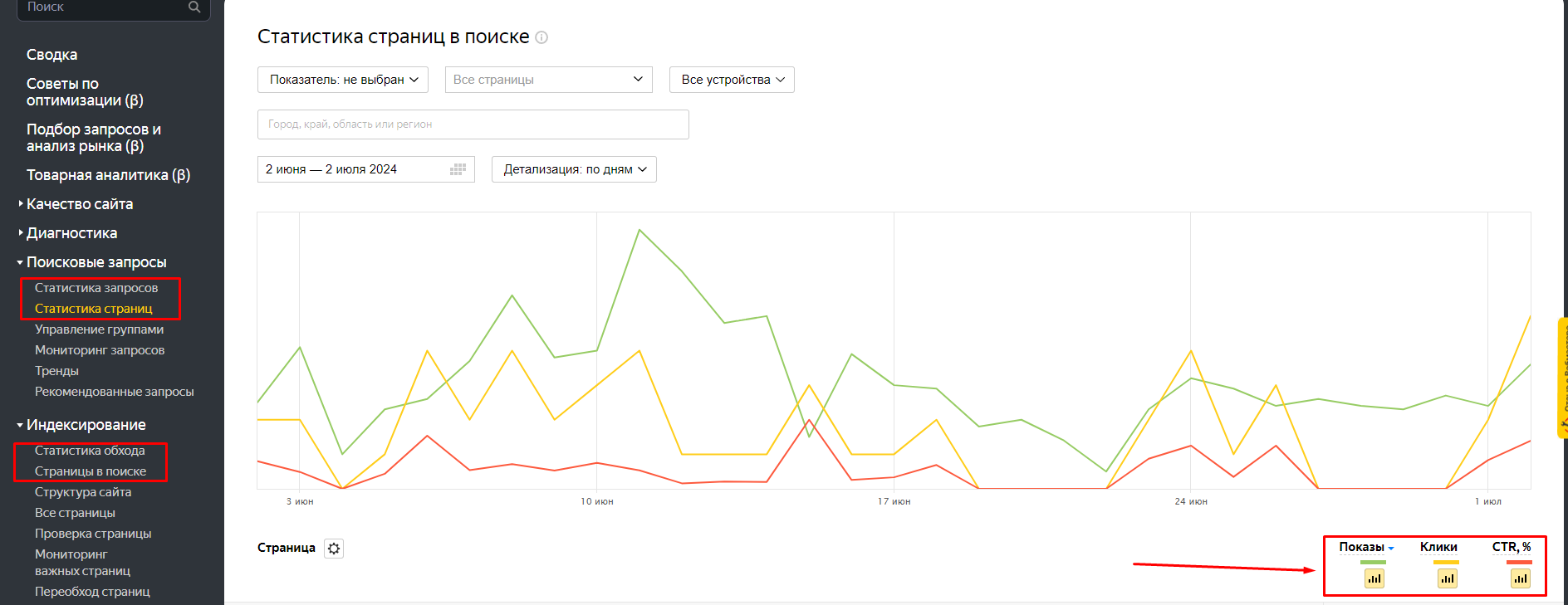Collapse the Индексирование section
1568x605 pixels.
(86, 425)
